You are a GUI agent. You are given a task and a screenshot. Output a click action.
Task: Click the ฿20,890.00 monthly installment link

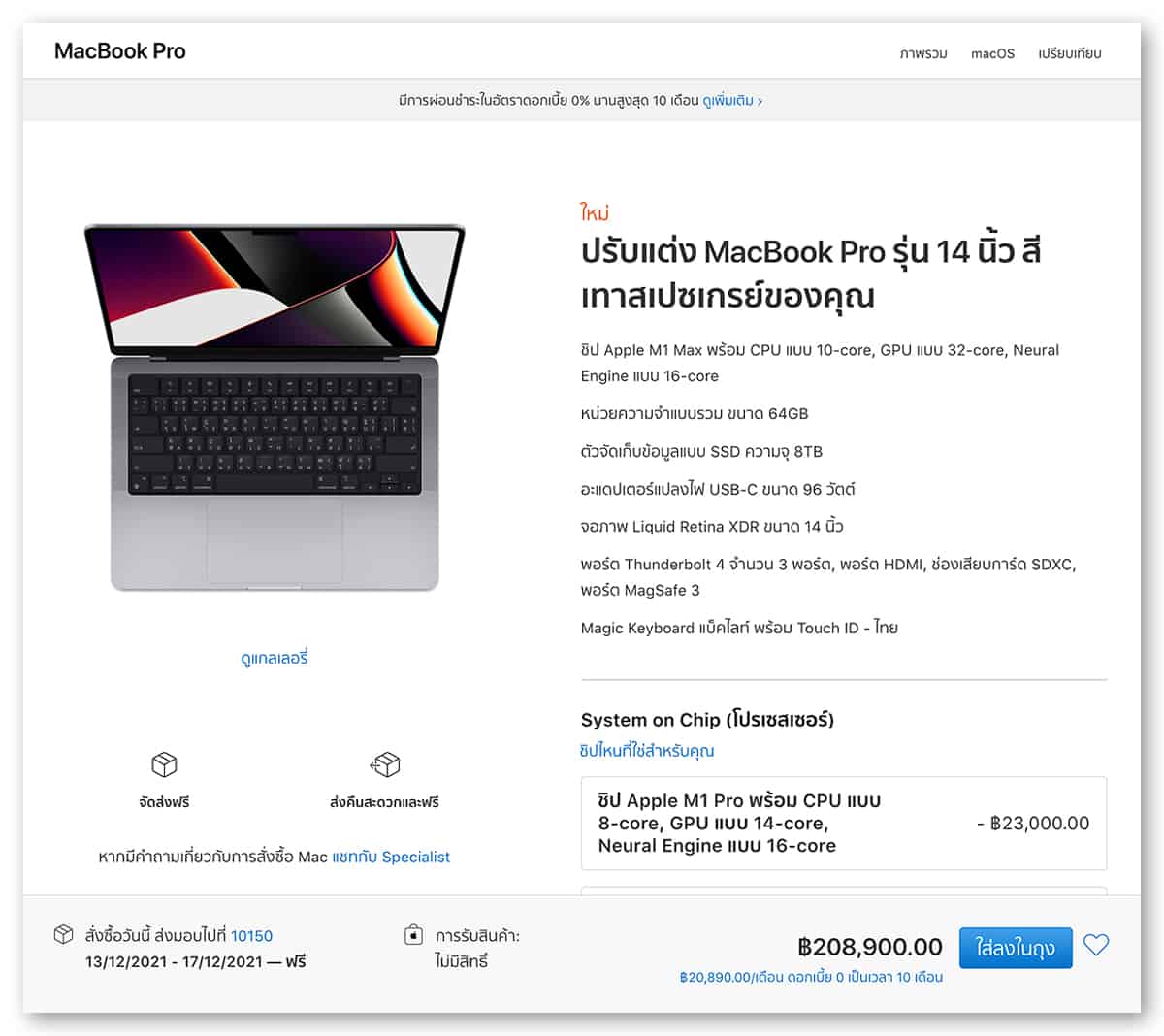[811, 977]
